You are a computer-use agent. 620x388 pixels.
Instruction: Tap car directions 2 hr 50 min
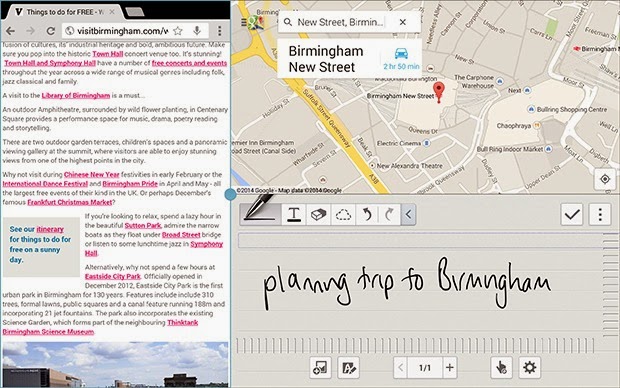401,59
